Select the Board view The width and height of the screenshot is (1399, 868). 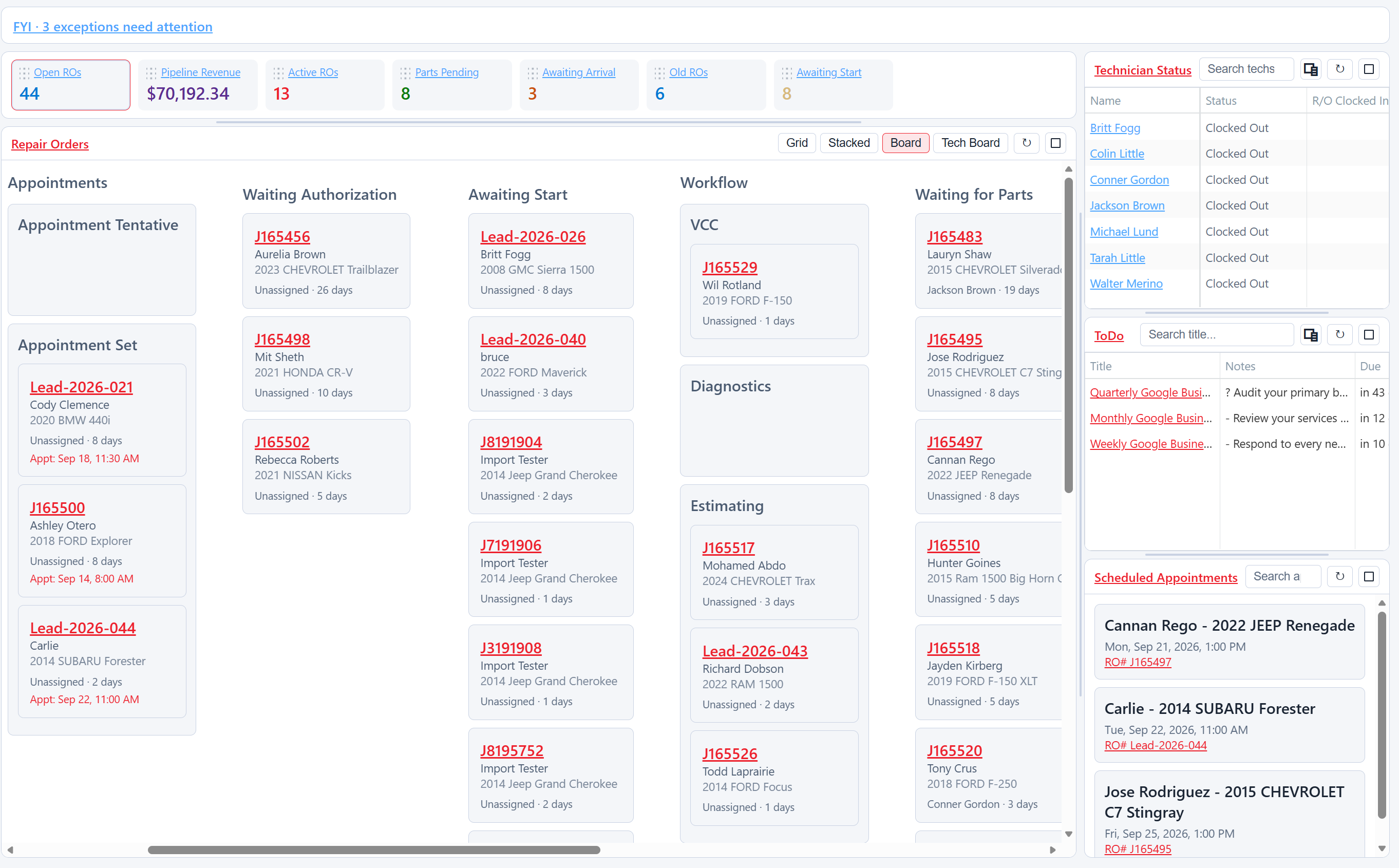[905, 143]
